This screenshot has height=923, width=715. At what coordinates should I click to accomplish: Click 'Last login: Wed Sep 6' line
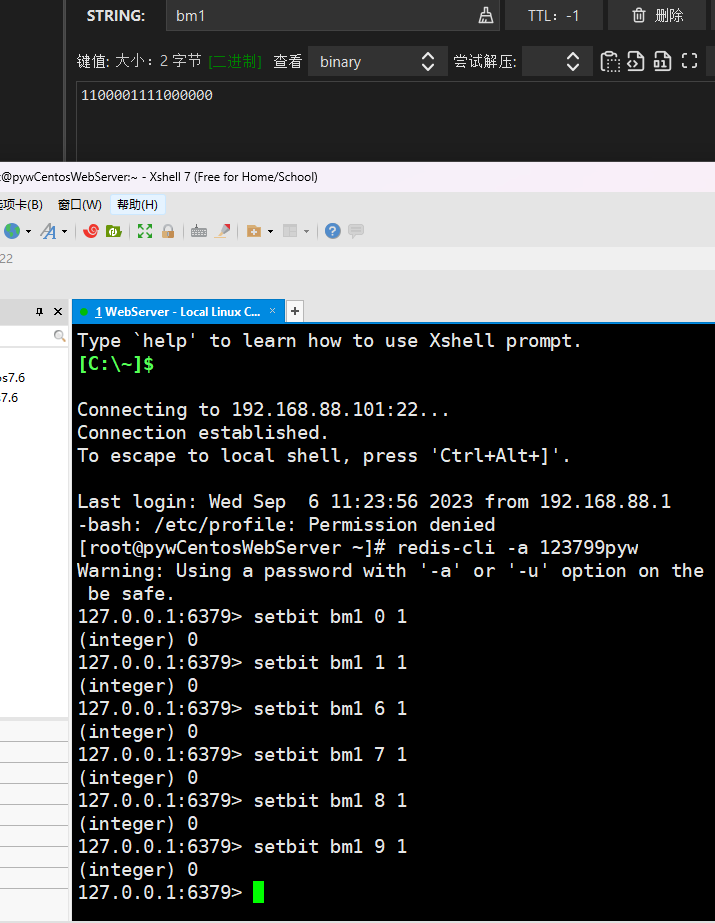pos(374,502)
